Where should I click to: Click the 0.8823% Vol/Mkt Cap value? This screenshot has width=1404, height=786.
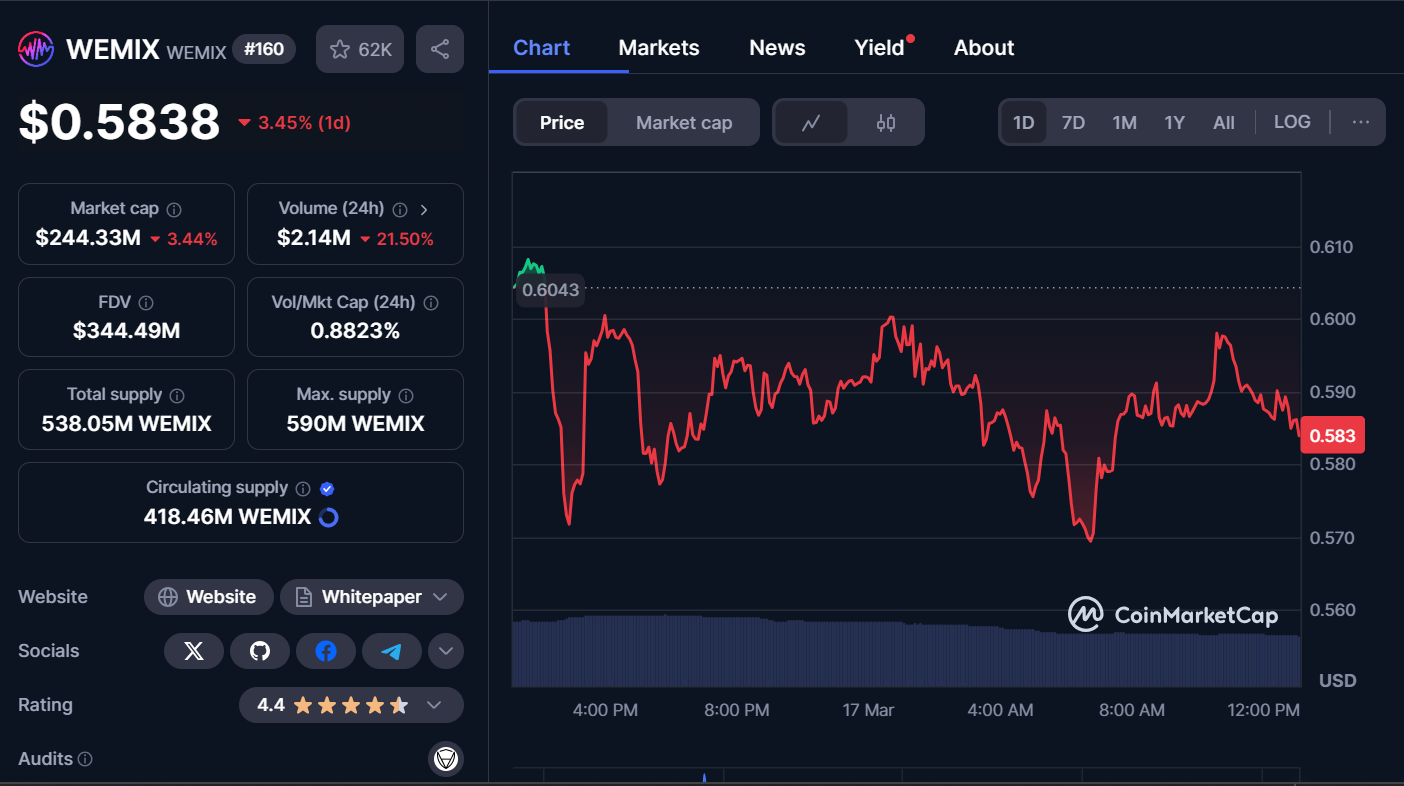(355, 330)
